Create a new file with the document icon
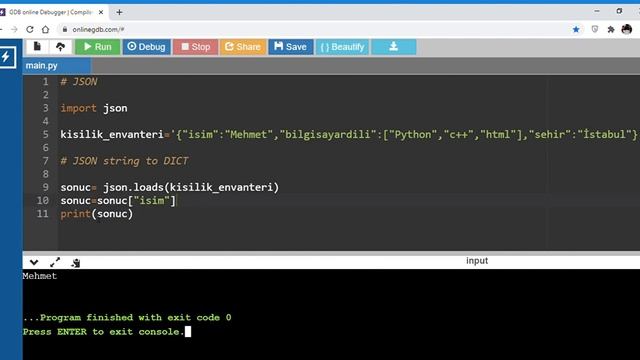This screenshot has height=360, width=640. [x=37, y=47]
